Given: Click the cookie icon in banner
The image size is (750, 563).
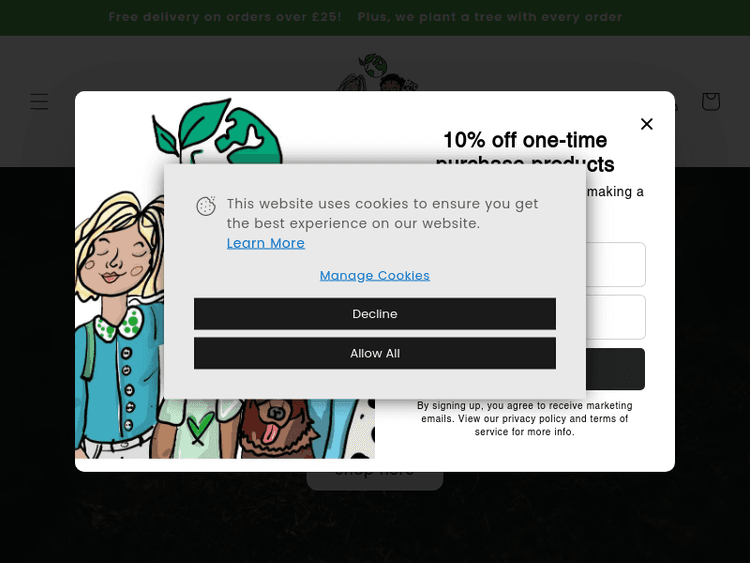Looking at the screenshot, I should click(x=206, y=206).
